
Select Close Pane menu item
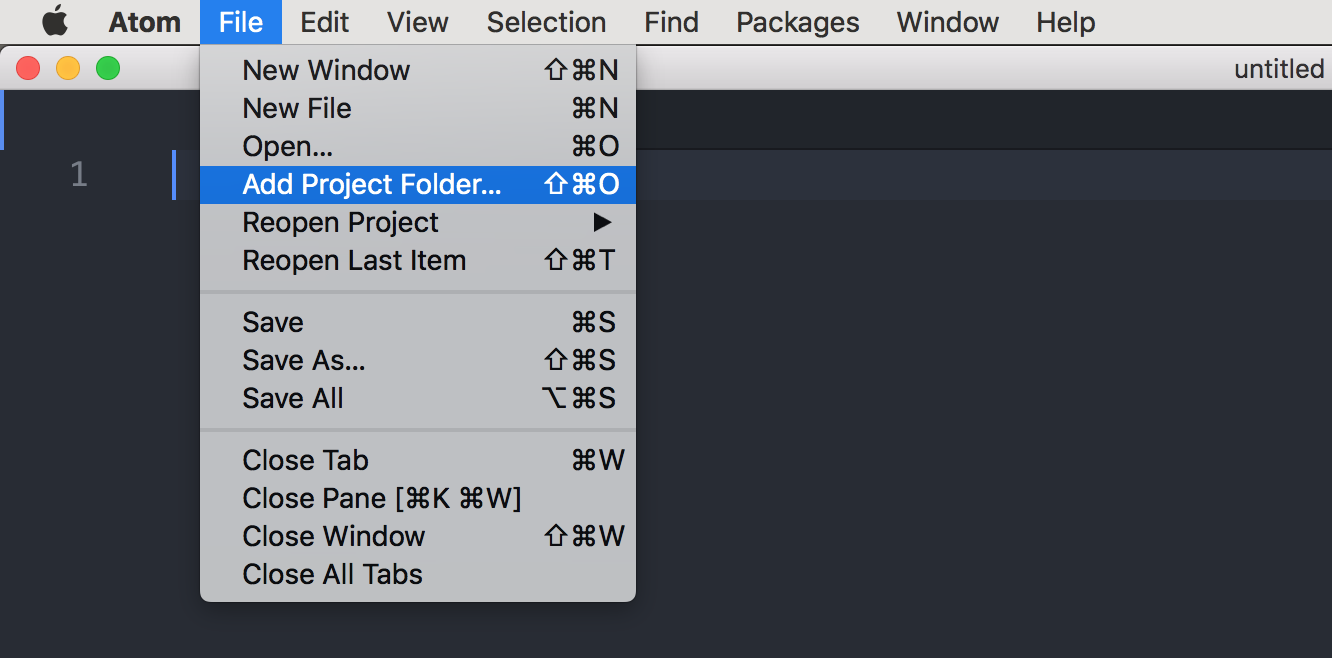(418, 498)
